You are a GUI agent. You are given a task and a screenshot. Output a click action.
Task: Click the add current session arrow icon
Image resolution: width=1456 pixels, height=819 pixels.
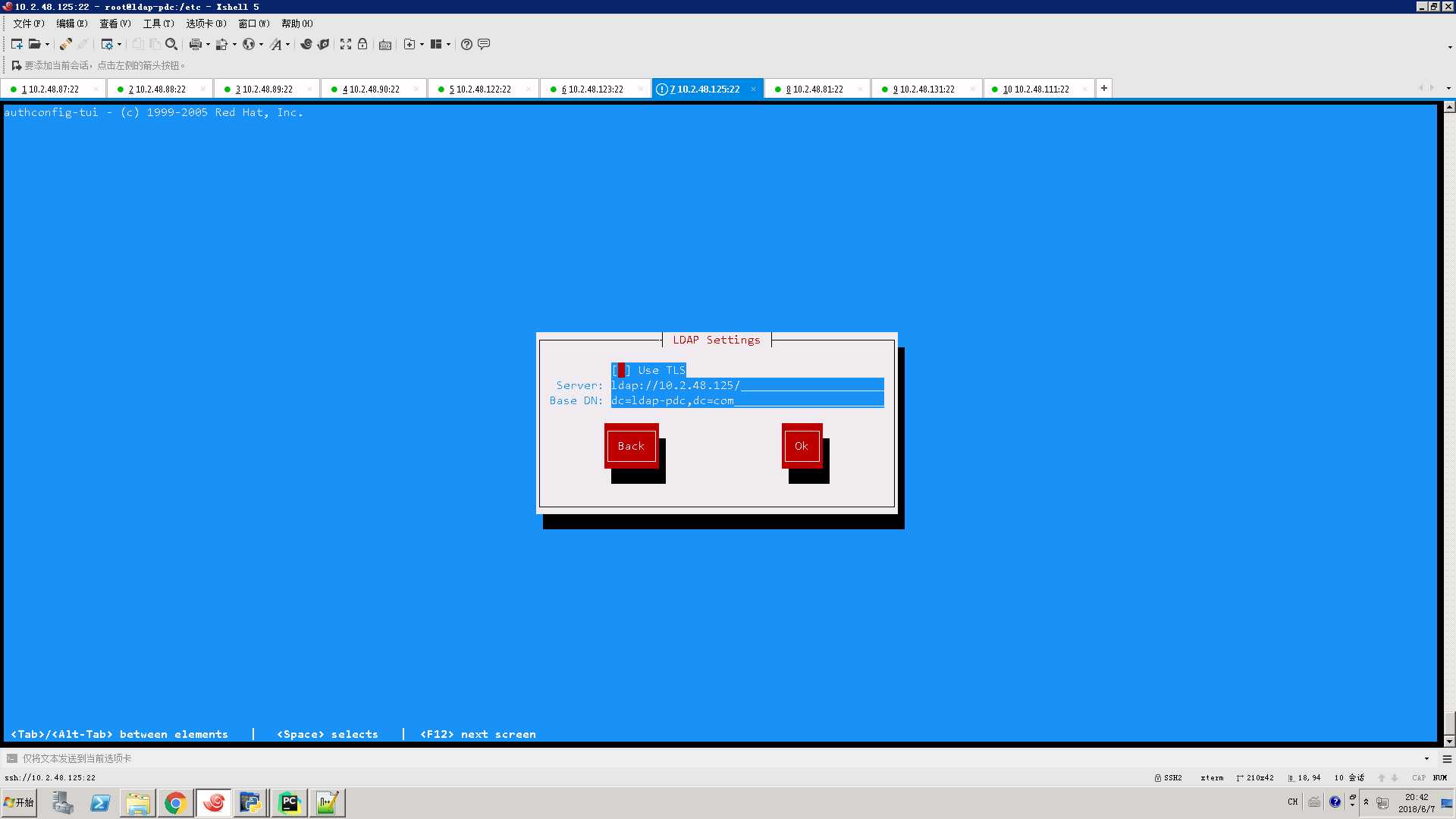(x=16, y=66)
